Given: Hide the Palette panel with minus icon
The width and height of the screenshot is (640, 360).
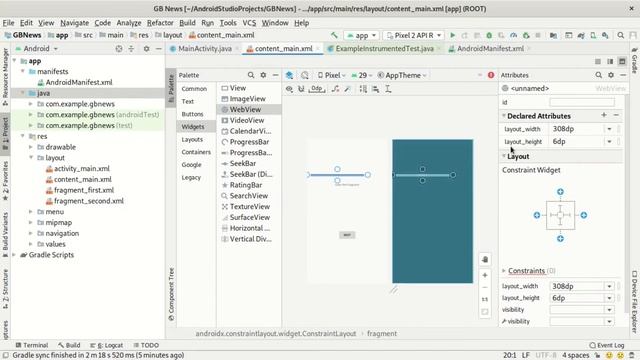Looking at the screenshot, I should [x=276, y=75].
